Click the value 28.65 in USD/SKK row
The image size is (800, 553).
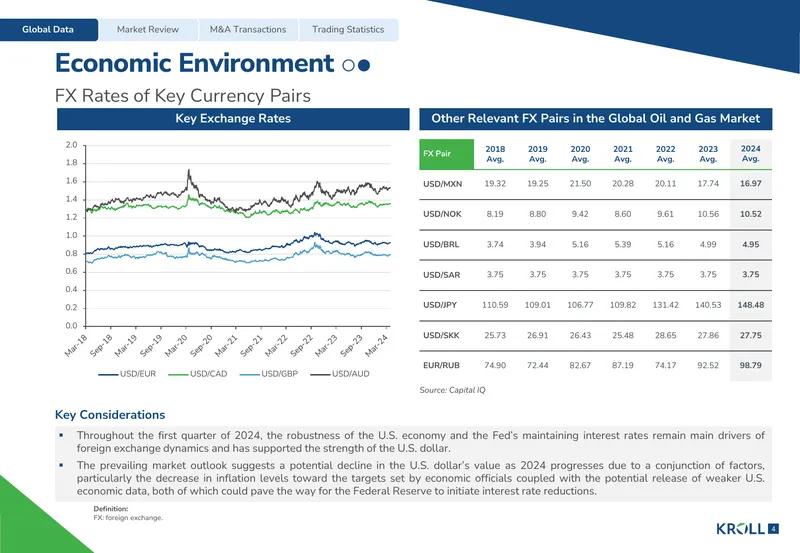coord(665,336)
